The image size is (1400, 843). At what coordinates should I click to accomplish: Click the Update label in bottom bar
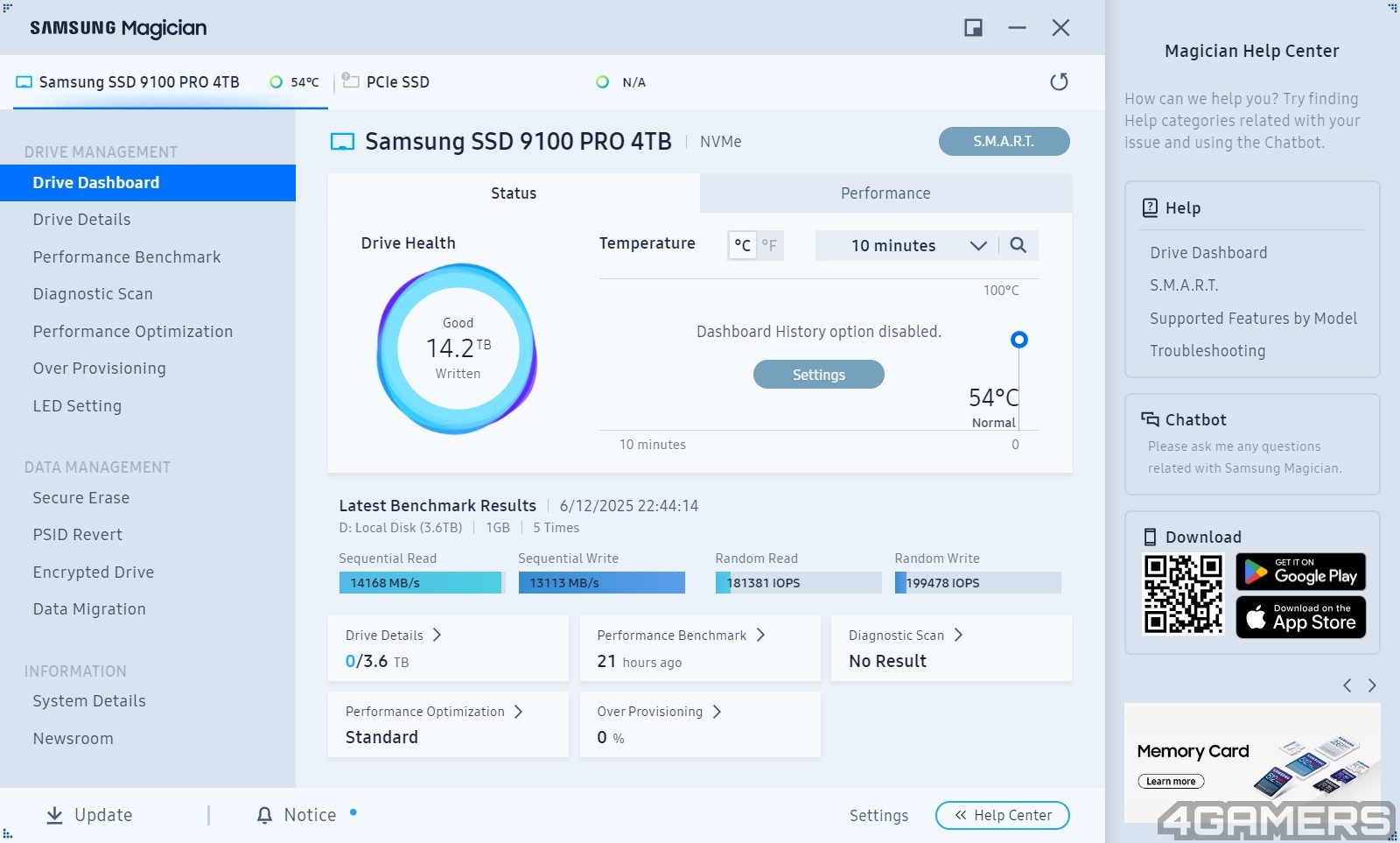[103, 815]
